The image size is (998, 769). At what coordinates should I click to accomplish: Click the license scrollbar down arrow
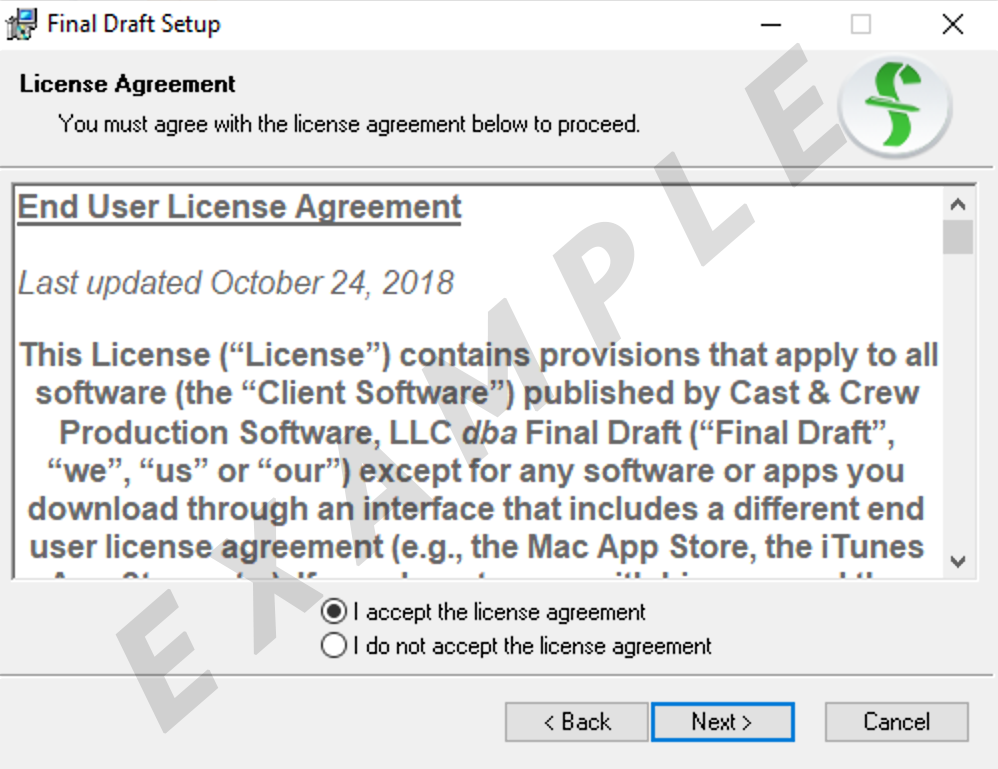click(x=958, y=561)
